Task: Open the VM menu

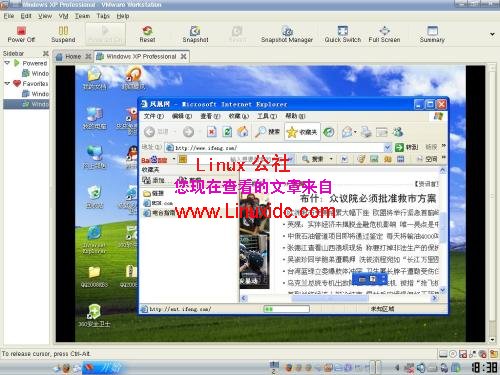Action: click(63, 16)
